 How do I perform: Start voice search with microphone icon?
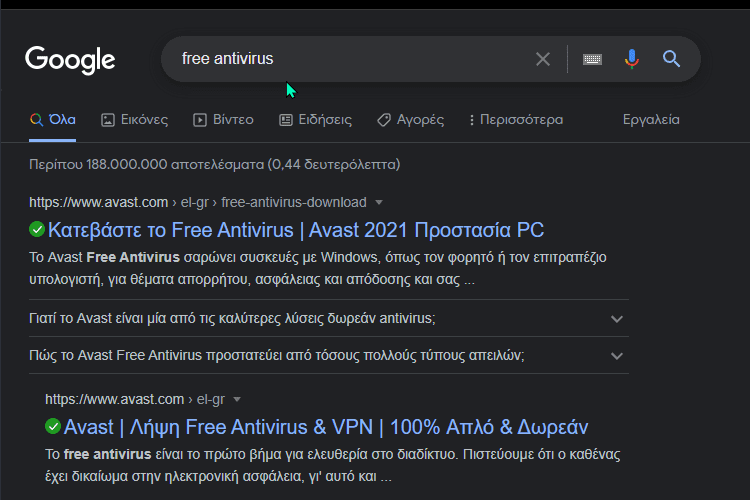(631, 59)
